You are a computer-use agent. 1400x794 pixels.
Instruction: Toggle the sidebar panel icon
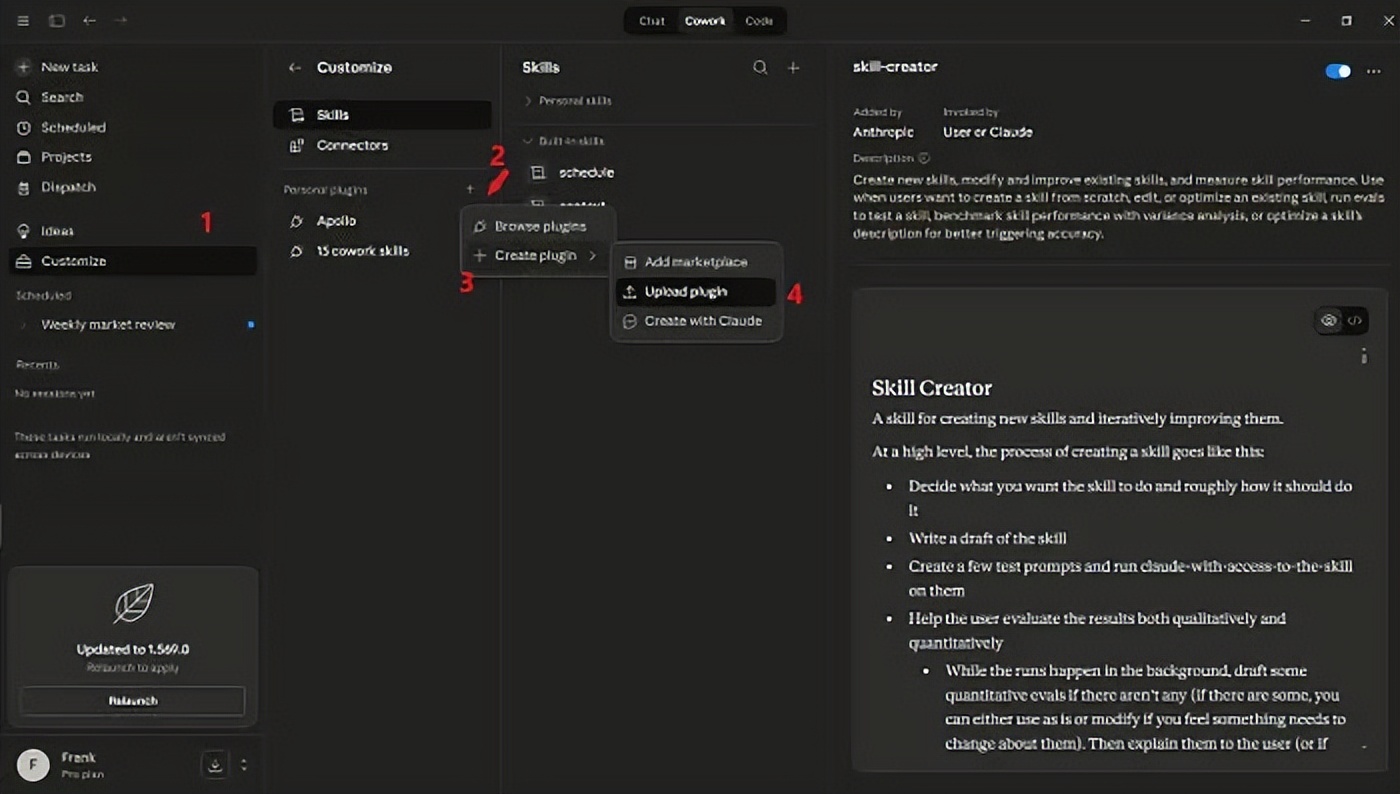click(57, 21)
